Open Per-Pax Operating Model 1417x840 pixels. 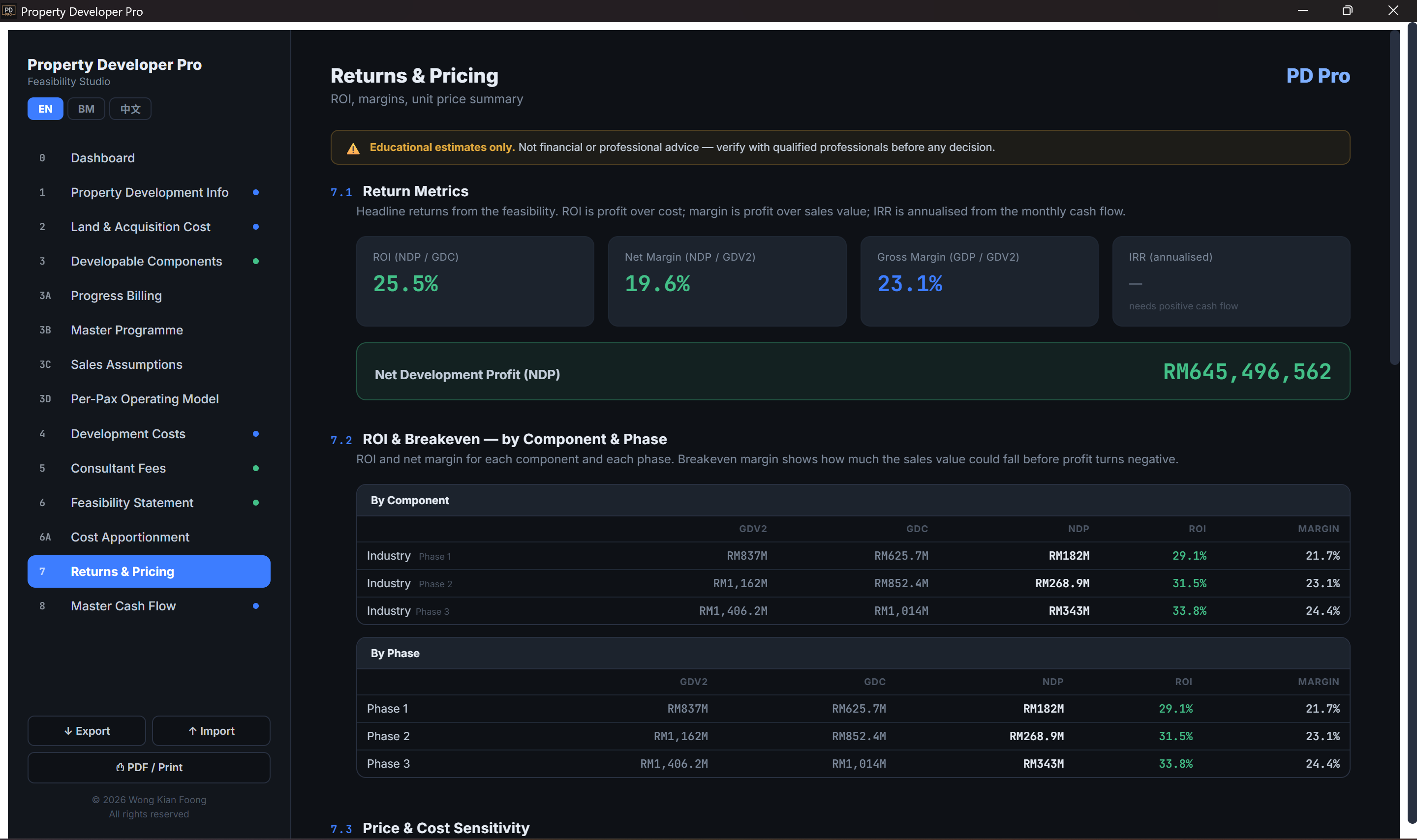[x=149, y=399]
